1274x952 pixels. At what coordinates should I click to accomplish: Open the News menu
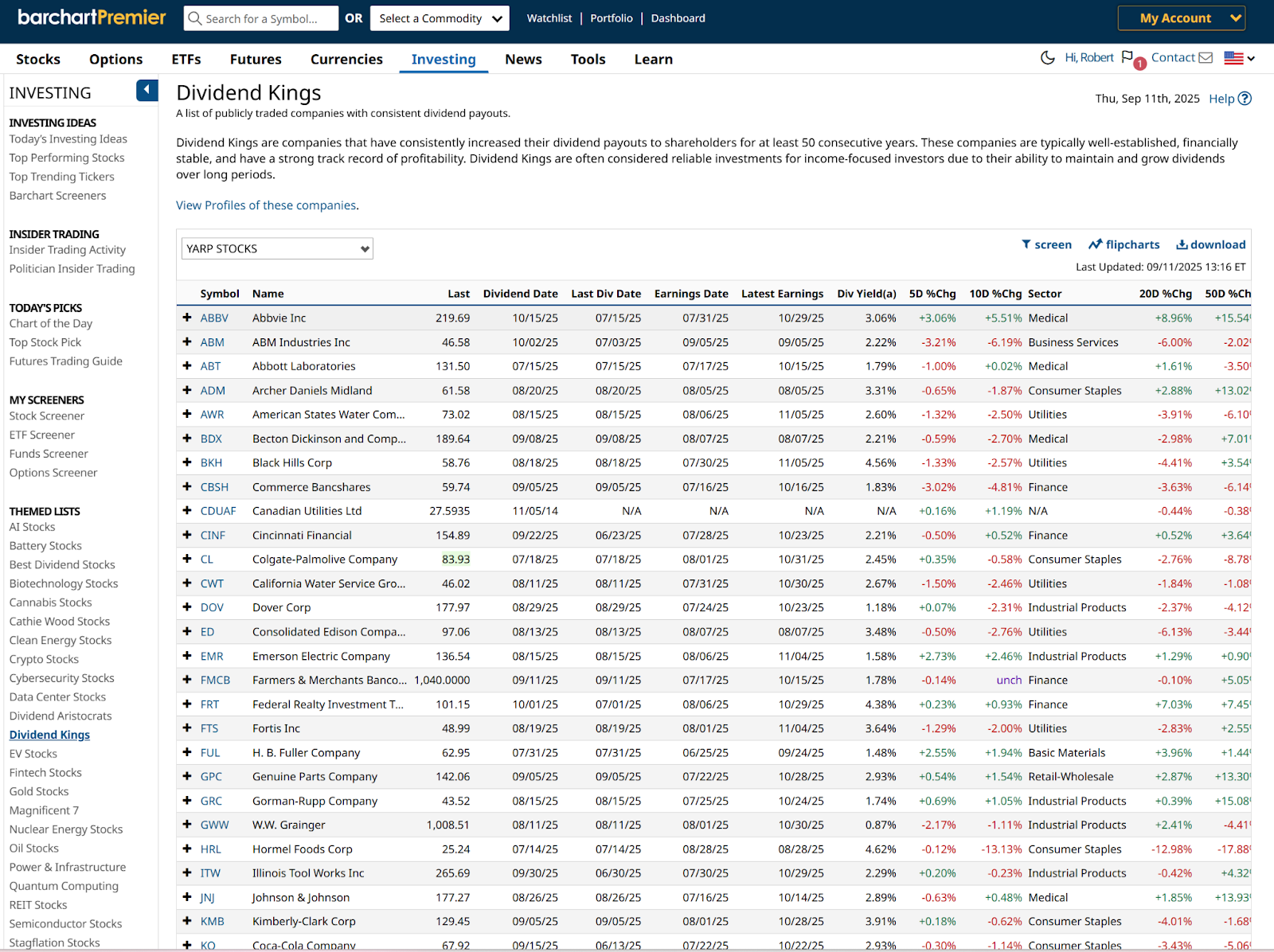pyautogui.click(x=523, y=59)
